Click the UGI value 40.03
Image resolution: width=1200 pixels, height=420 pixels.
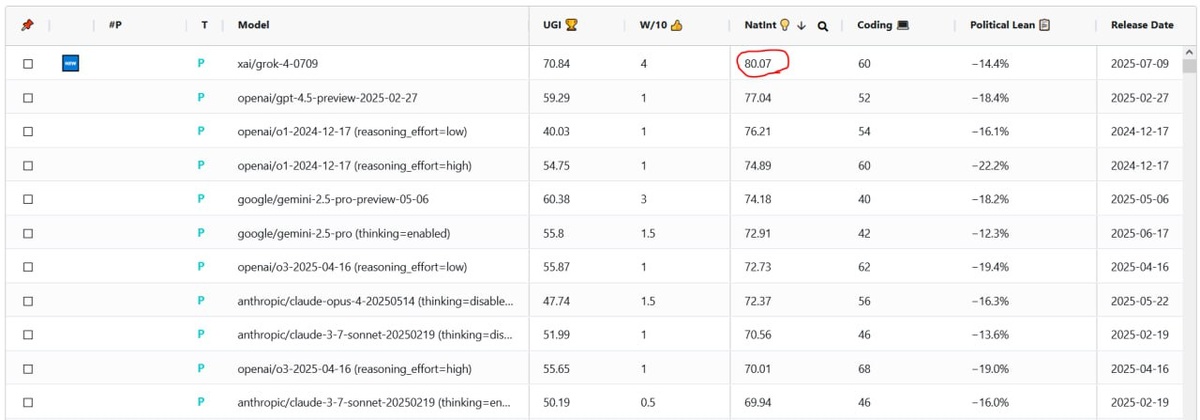(x=556, y=132)
